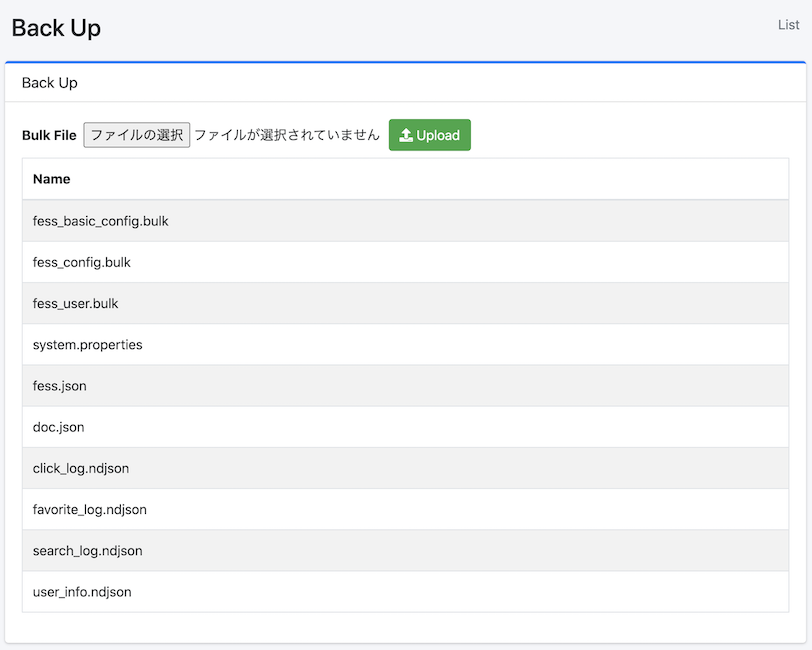Click the Name column header
The image size is (812, 650).
51,179
